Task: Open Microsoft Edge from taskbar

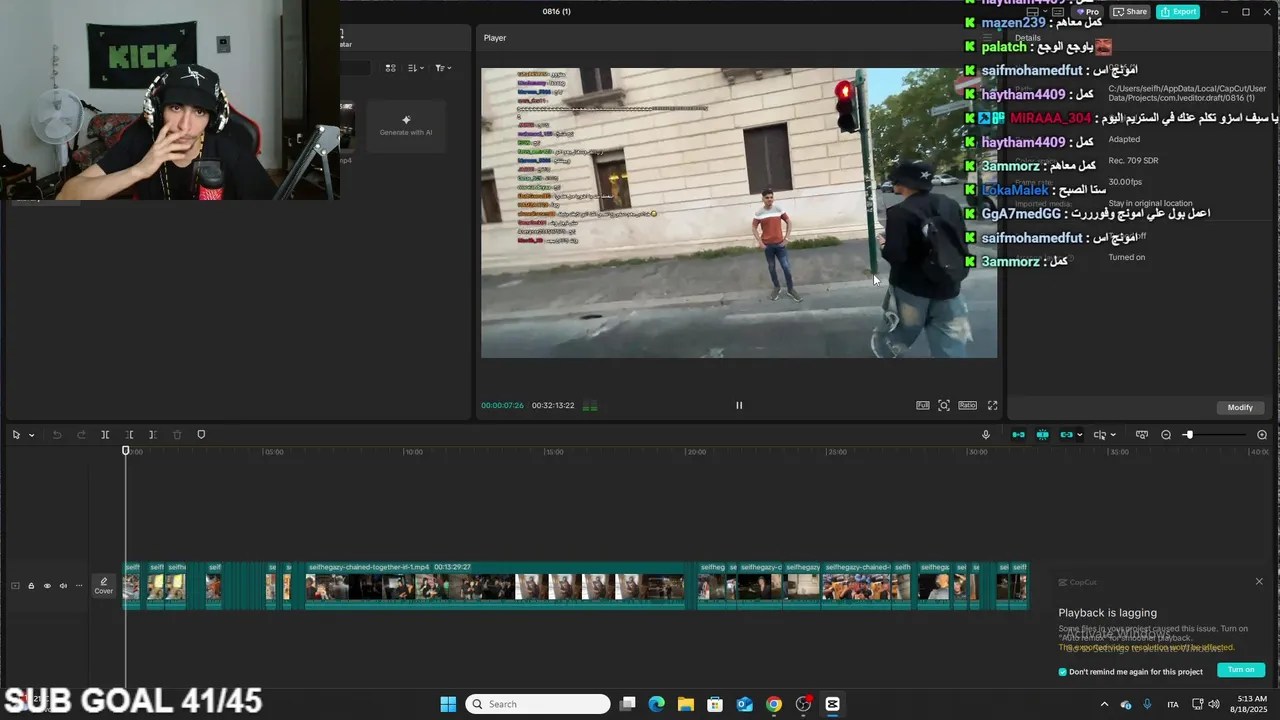Action: point(656,704)
